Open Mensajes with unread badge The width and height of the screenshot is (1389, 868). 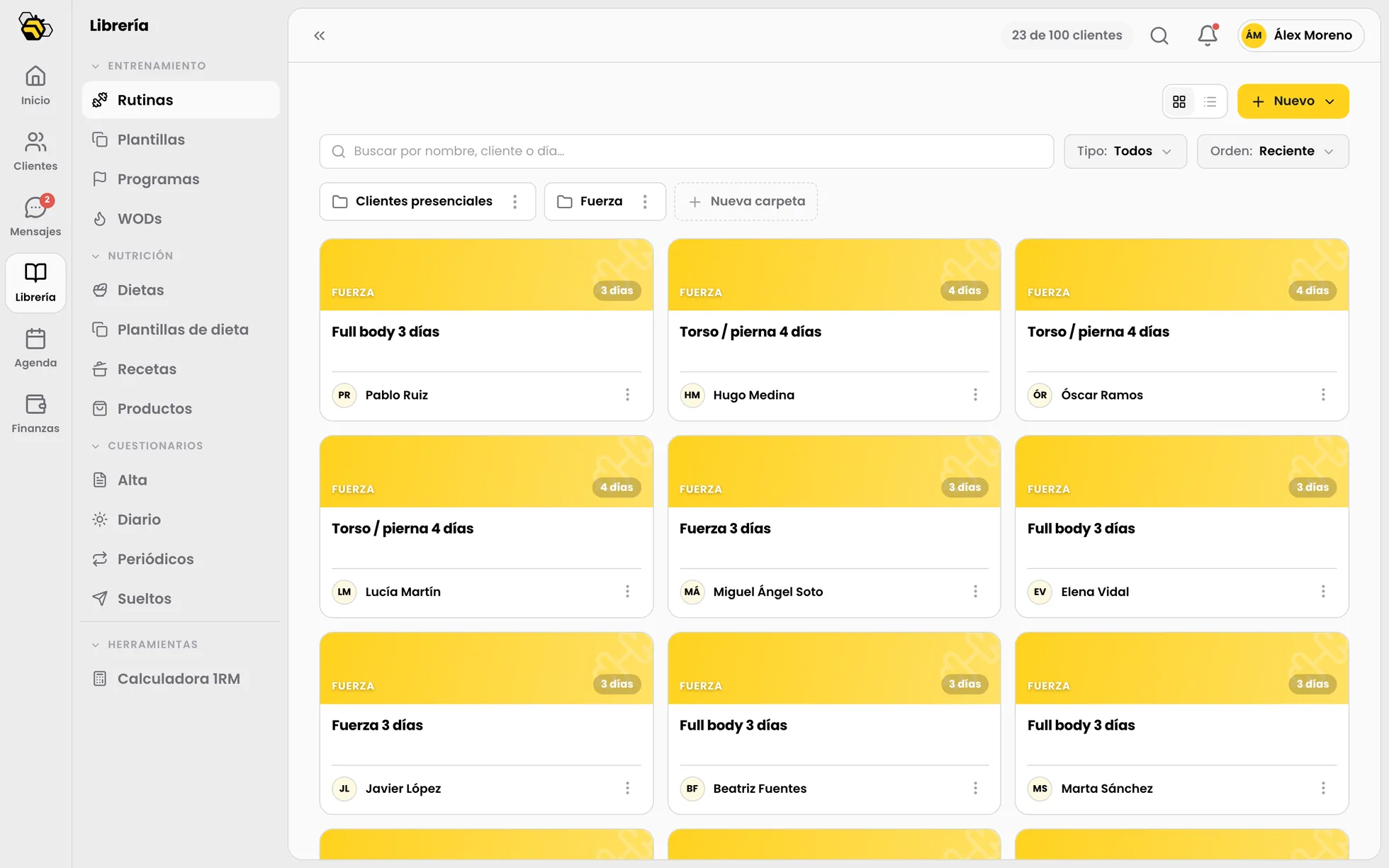tap(35, 217)
